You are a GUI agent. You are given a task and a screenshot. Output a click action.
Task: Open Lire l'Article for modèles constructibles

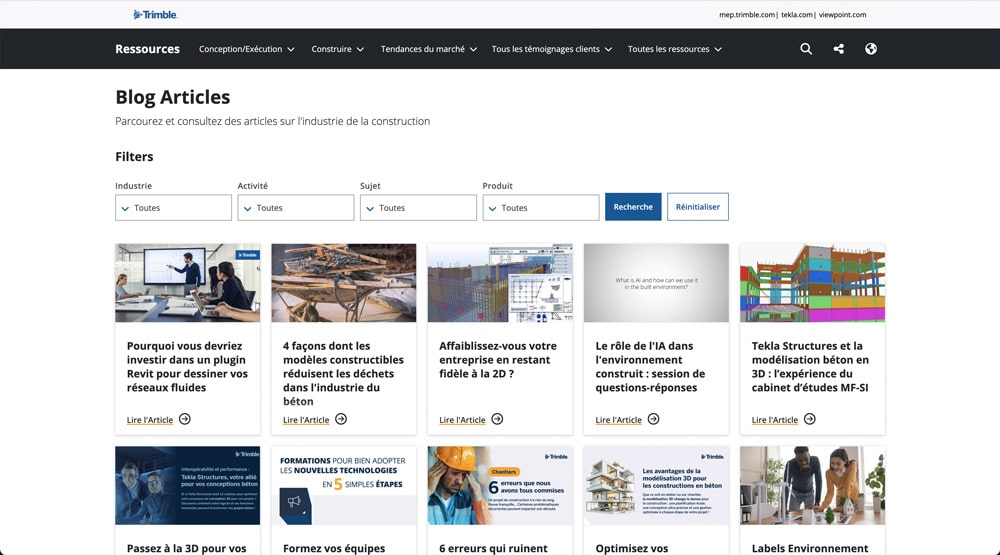coord(306,420)
